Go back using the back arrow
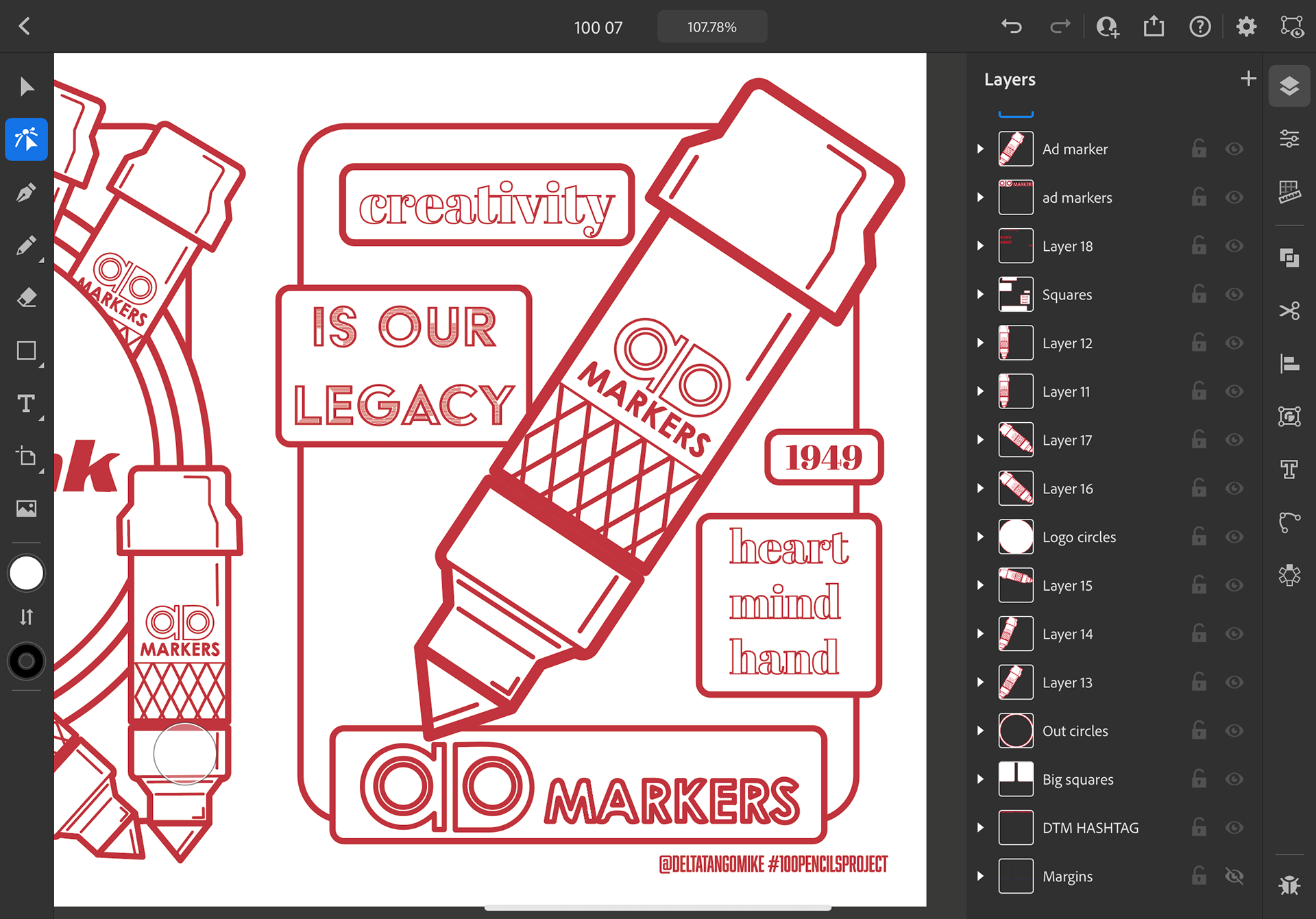 pyautogui.click(x=25, y=26)
